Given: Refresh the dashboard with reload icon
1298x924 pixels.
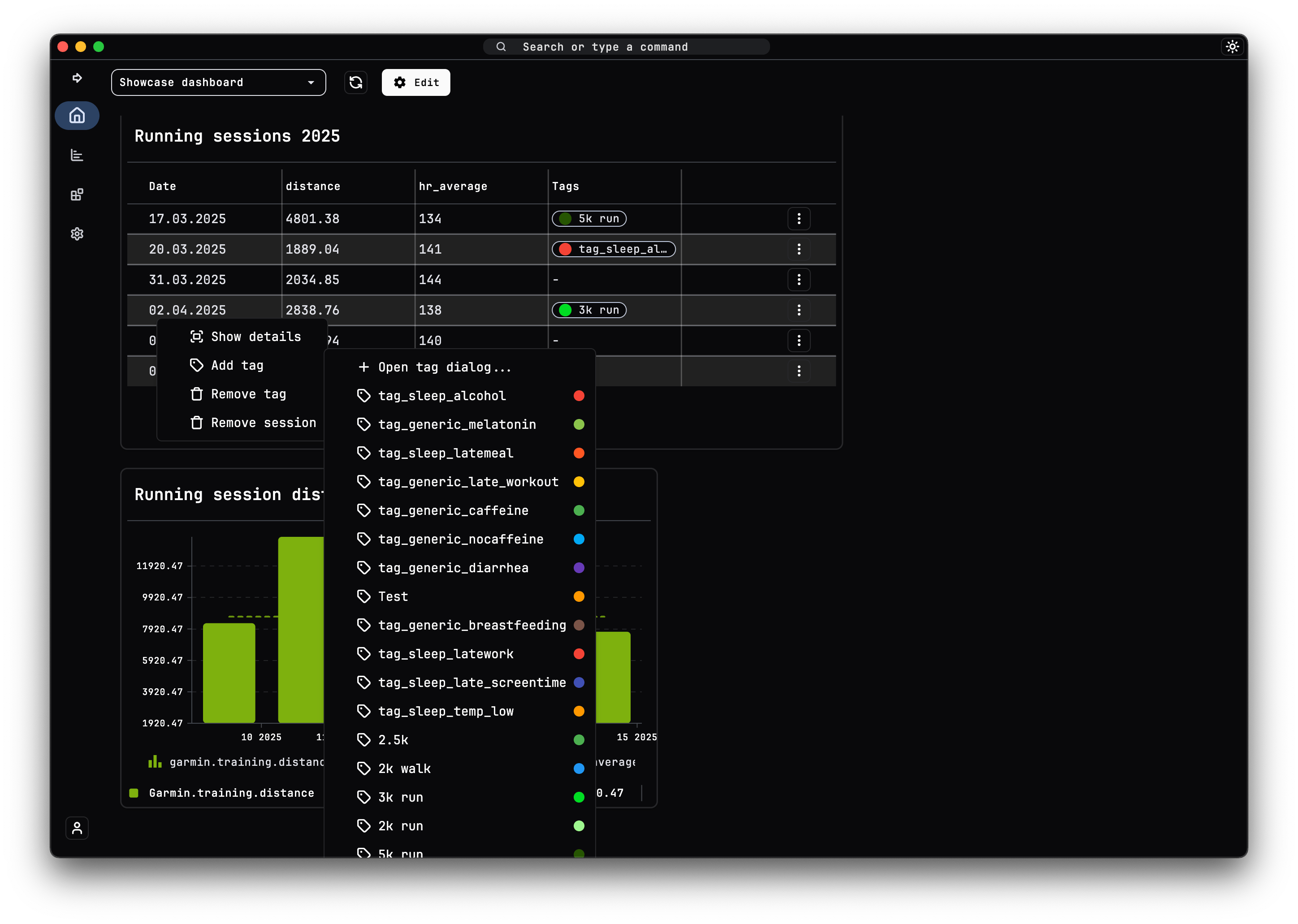Looking at the screenshot, I should (356, 82).
